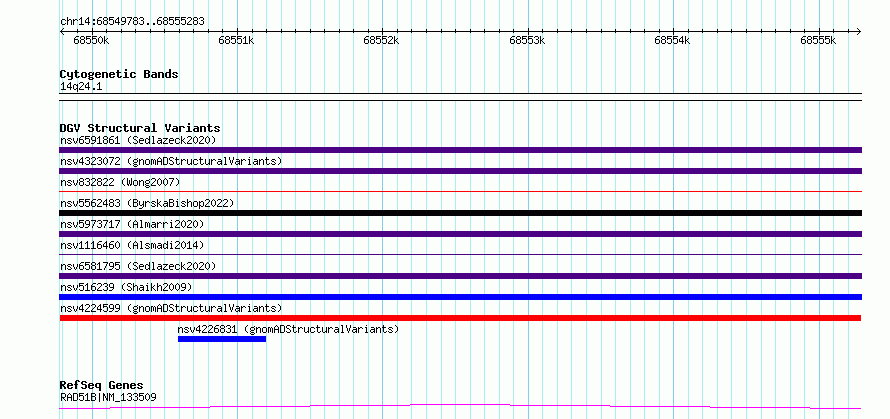Select the nsv6591861 purple variant bar
The width and height of the screenshot is (890, 419).
[460, 150]
